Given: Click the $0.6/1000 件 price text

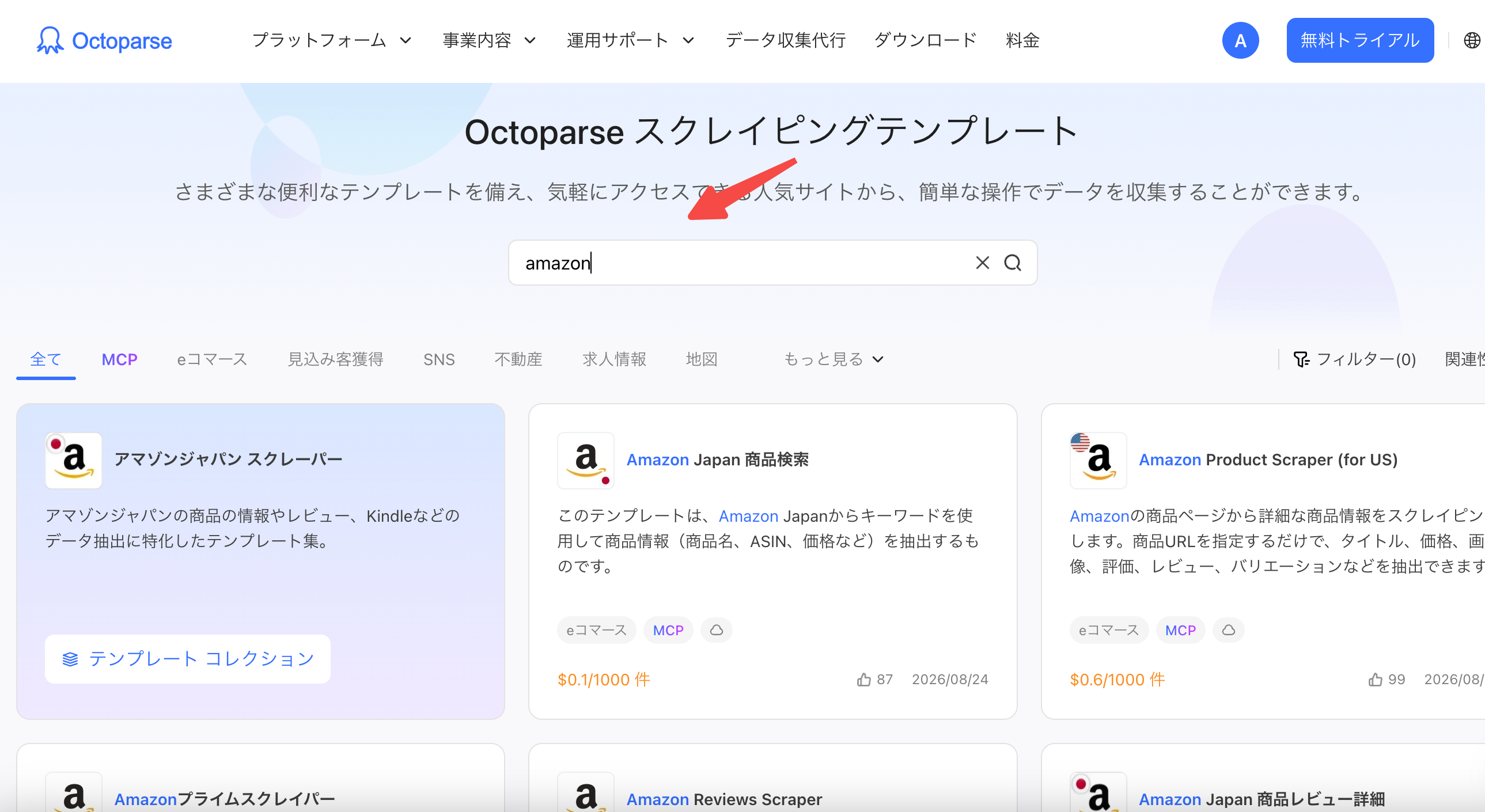Looking at the screenshot, I should pyautogui.click(x=1117, y=680).
